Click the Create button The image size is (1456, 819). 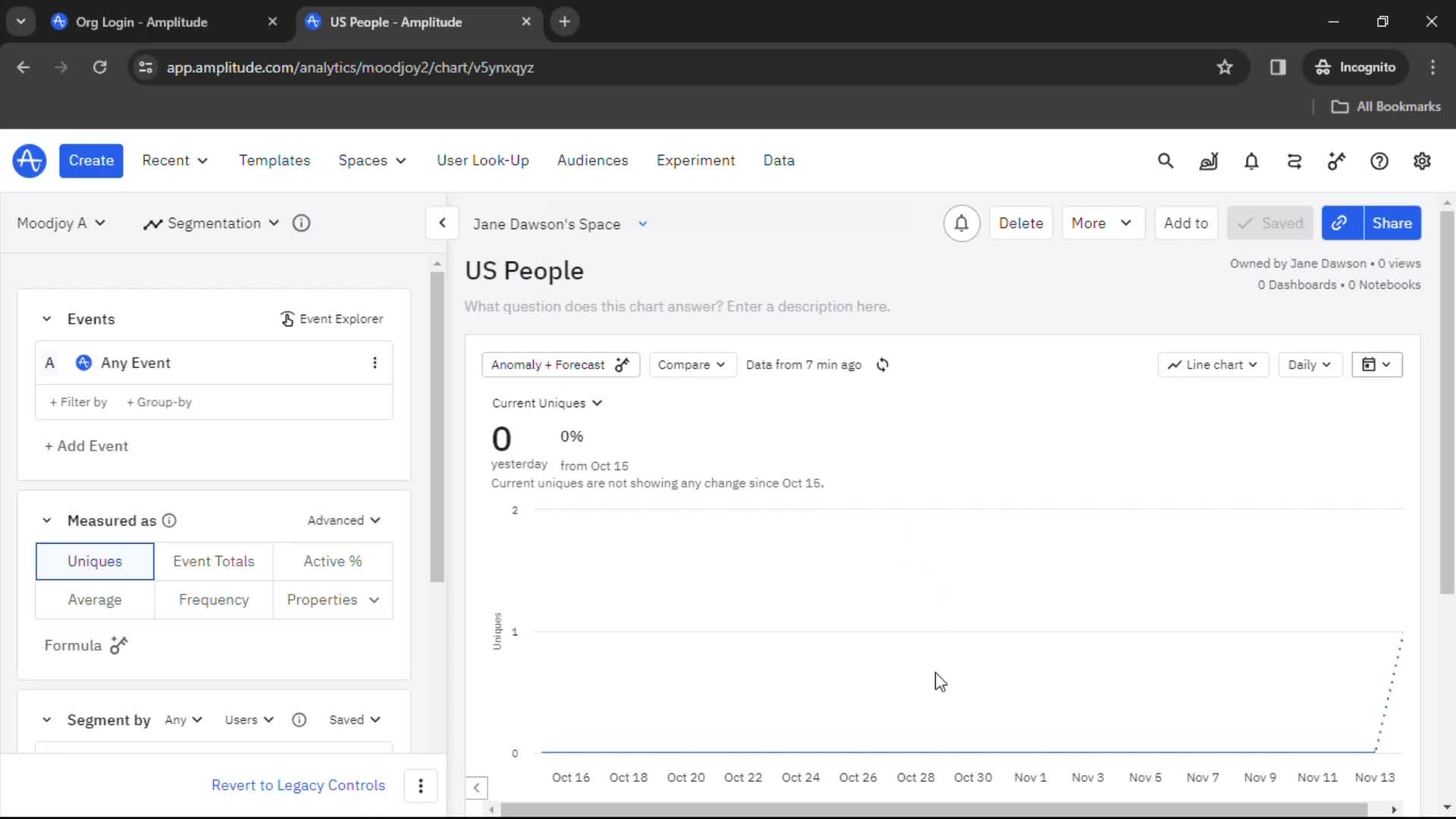(x=91, y=161)
